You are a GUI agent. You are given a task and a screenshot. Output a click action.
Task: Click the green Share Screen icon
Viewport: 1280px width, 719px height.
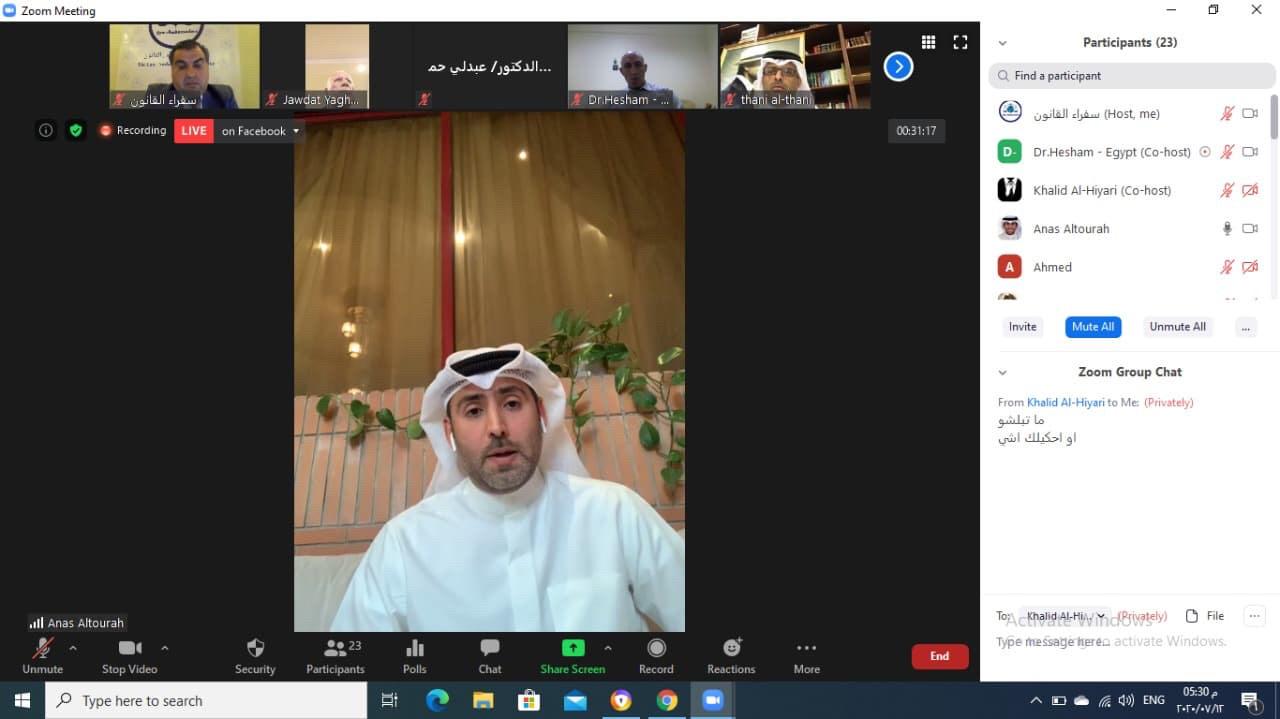pyautogui.click(x=572, y=648)
